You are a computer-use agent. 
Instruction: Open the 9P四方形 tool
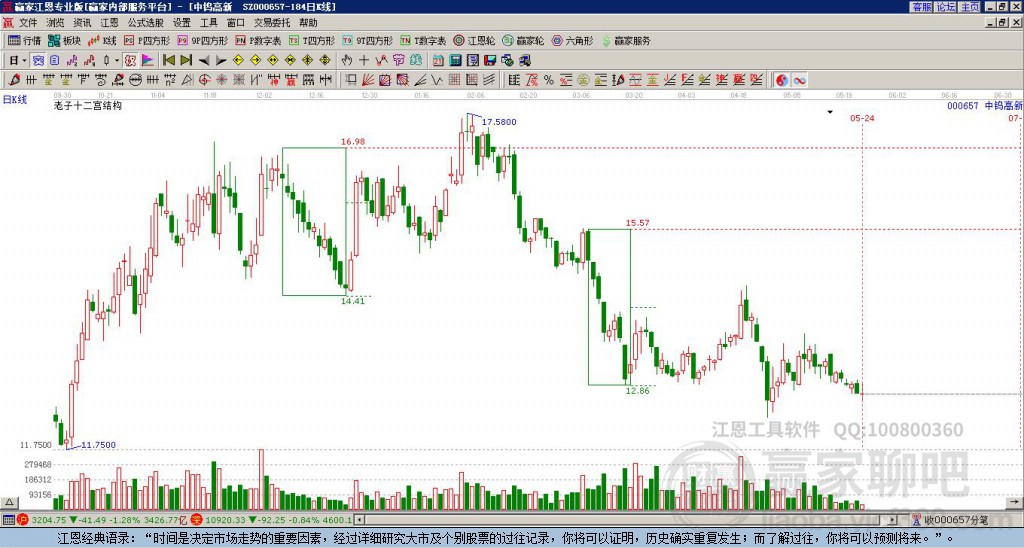click(x=202, y=40)
